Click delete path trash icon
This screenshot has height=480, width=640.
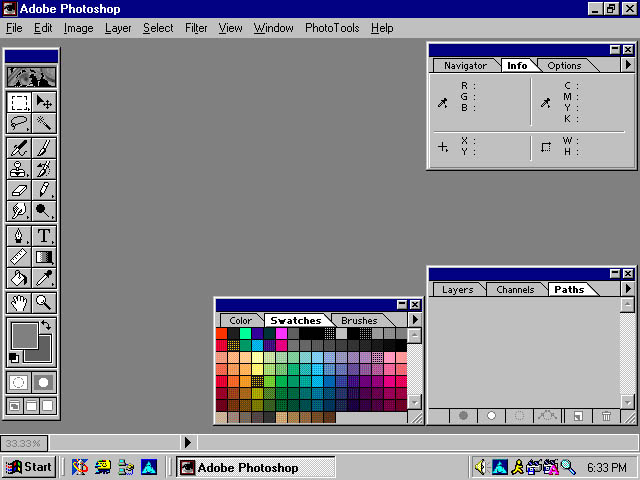pyautogui.click(x=607, y=416)
